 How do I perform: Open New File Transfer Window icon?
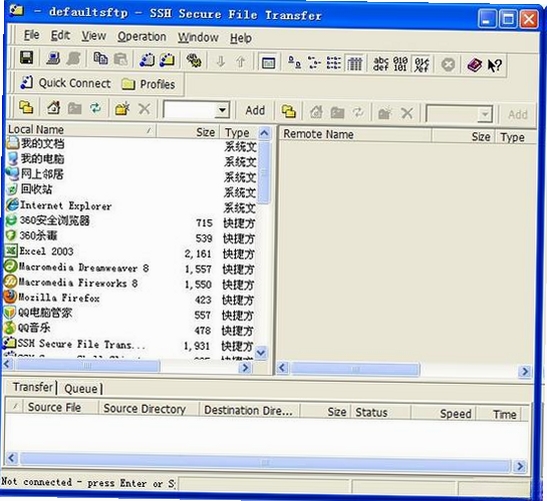click(x=167, y=60)
